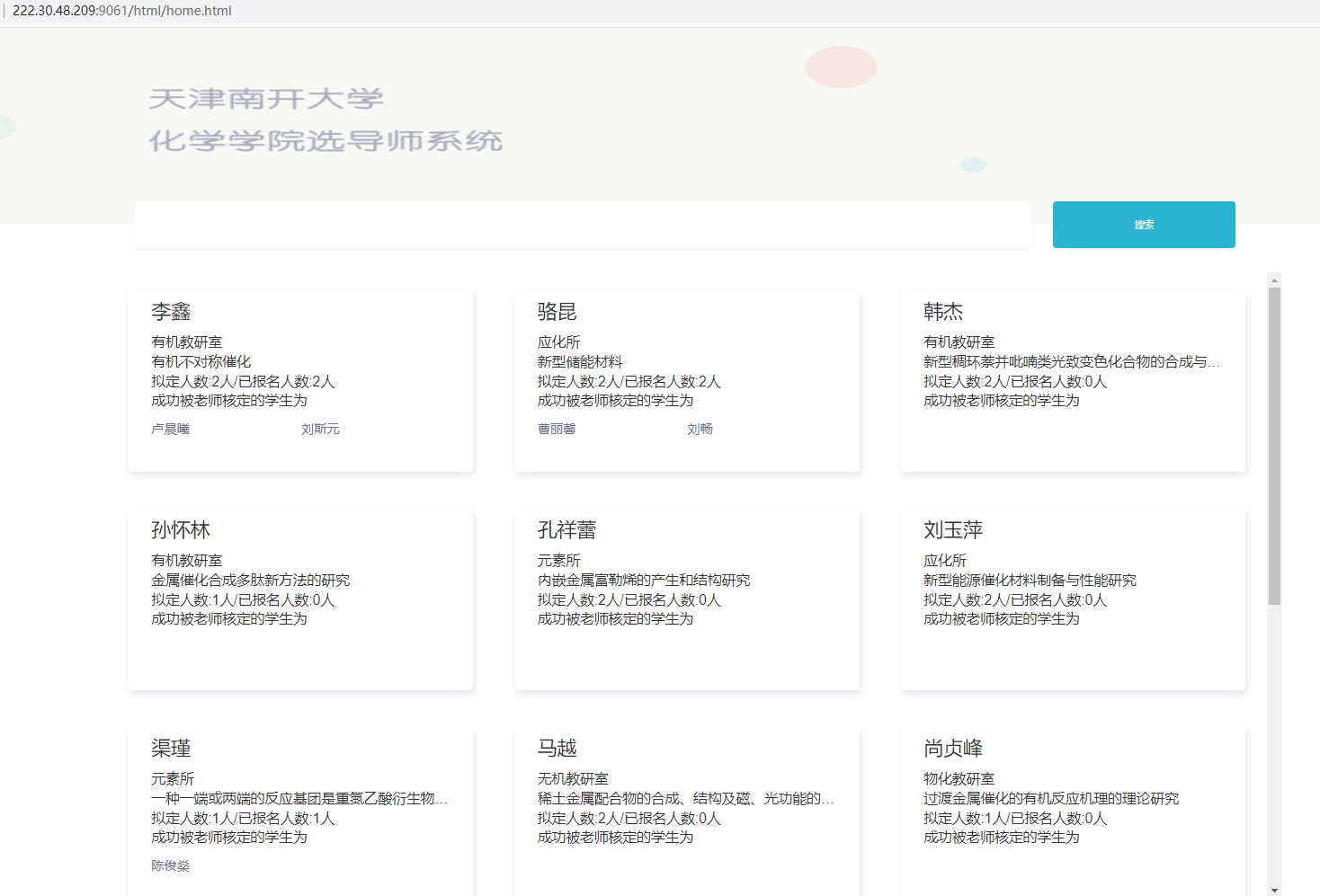Viewport: 1320px width, 896px height.
Task: Click student name 刘斯元
Action: point(320,430)
